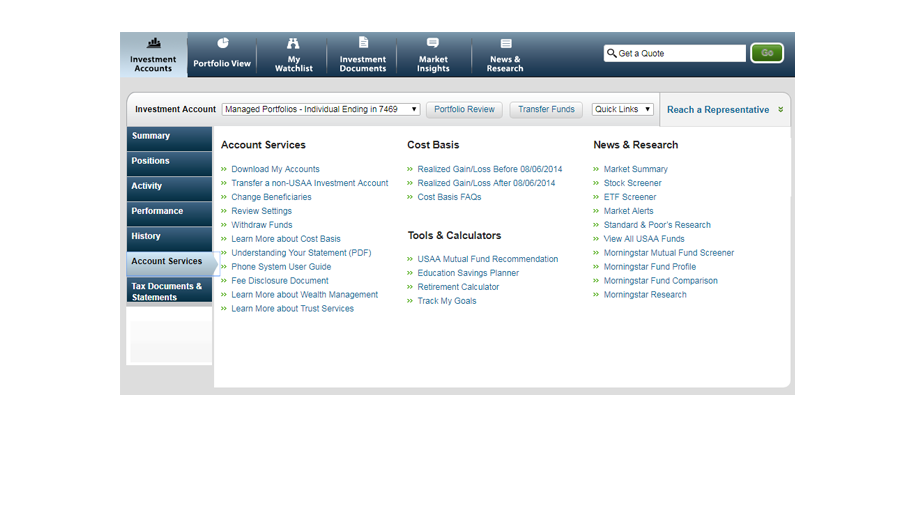The height and width of the screenshot is (526, 912).
Task: Open Stock Screener link
Action: pyautogui.click(x=632, y=183)
